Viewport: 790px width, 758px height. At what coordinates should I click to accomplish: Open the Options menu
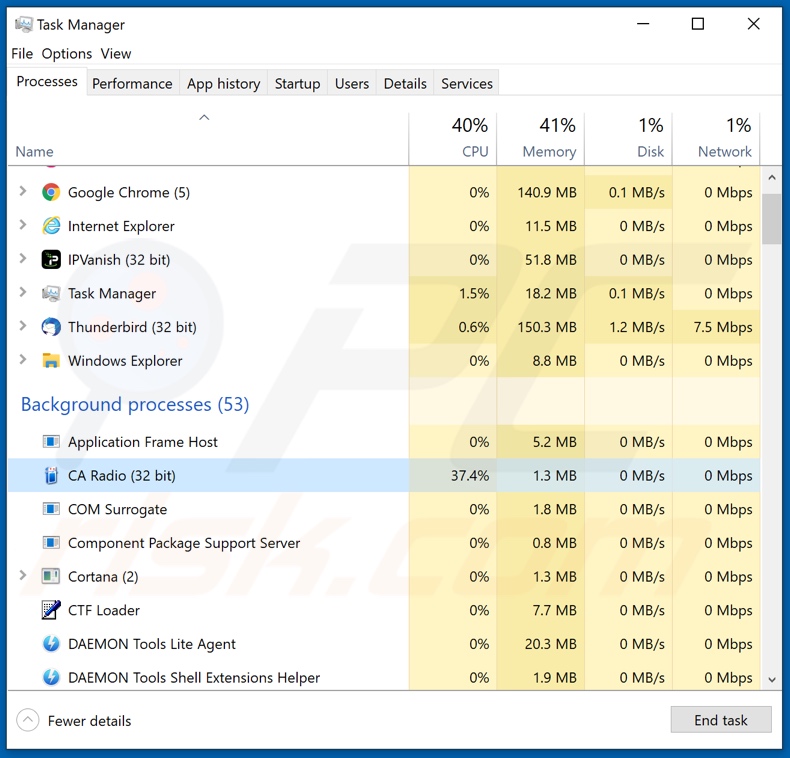click(67, 53)
